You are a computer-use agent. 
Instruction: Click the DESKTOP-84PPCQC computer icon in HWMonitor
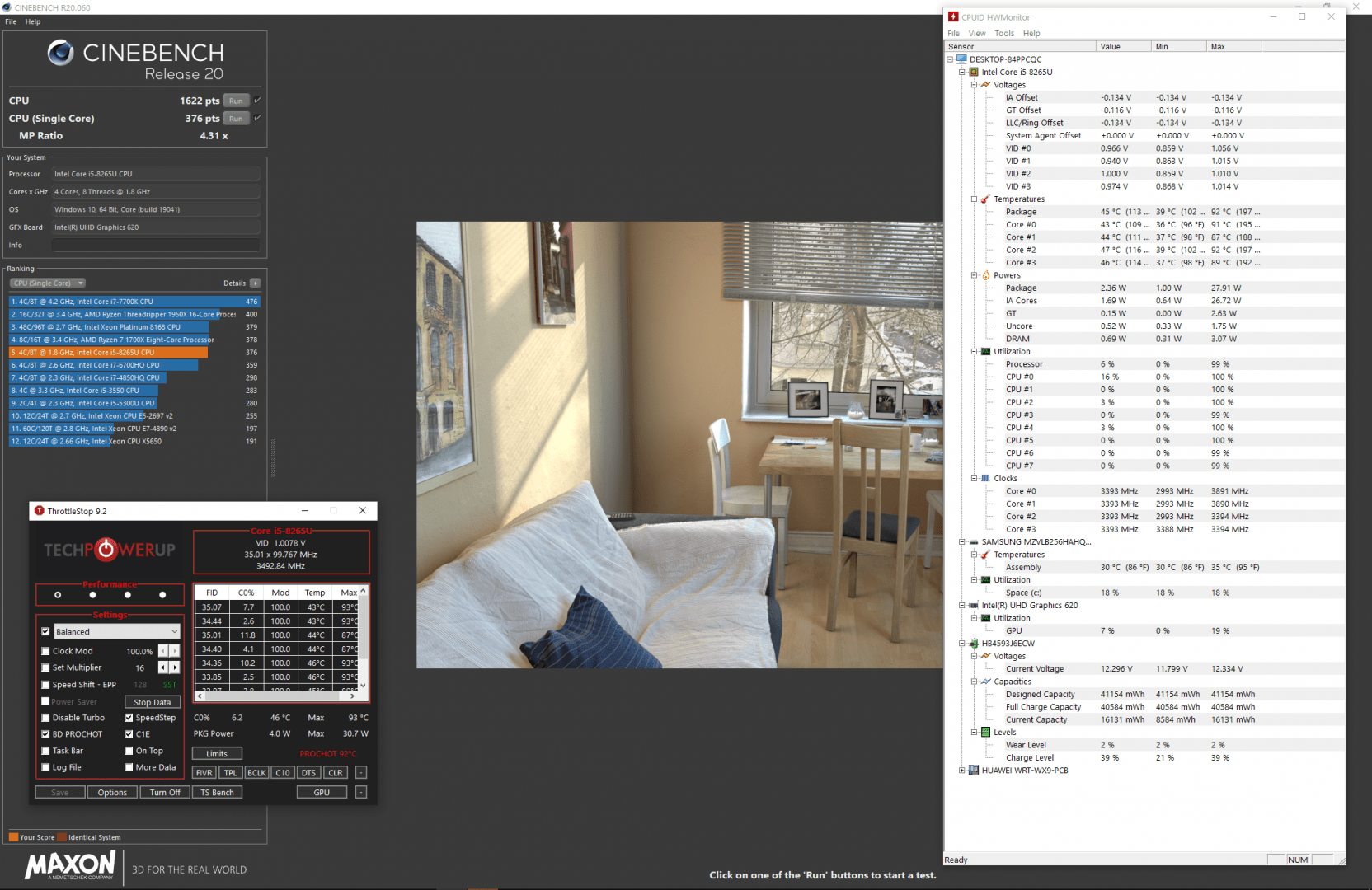pyautogui.click(x=961, y=59)
